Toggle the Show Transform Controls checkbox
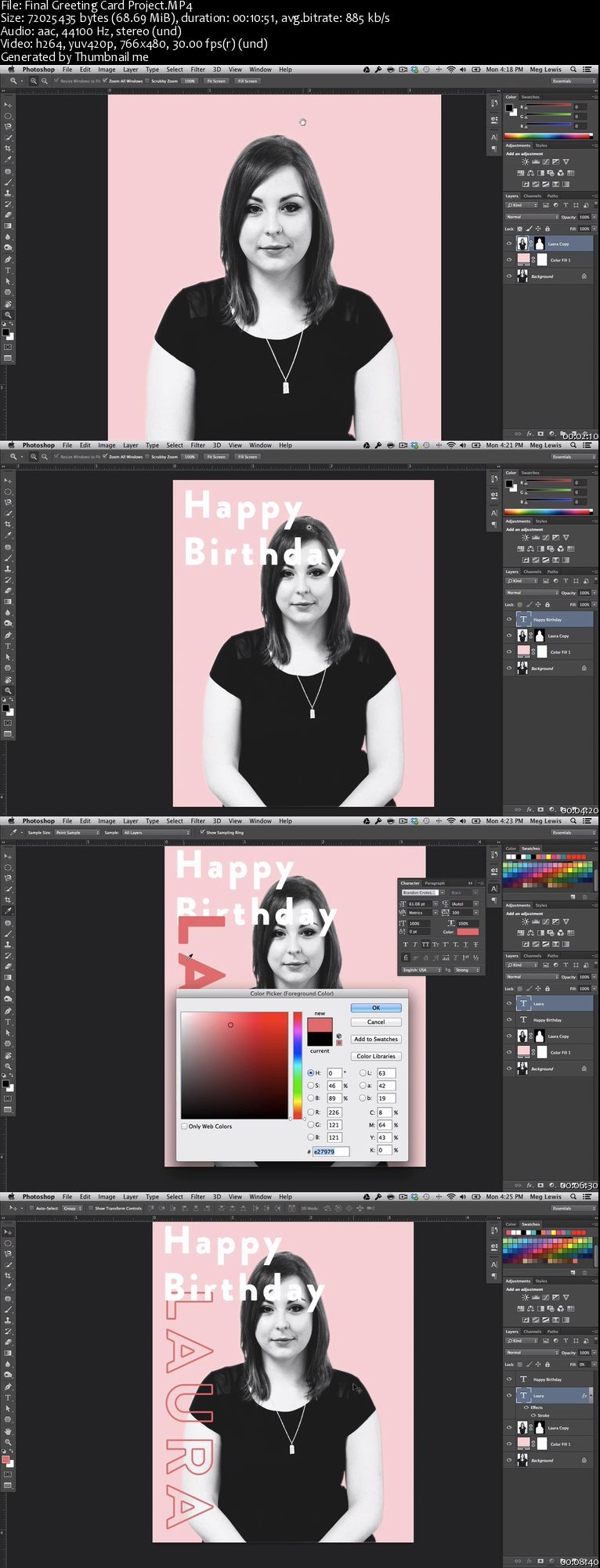The width and height of the screenshot is (600, 1568). point(91,1208)
